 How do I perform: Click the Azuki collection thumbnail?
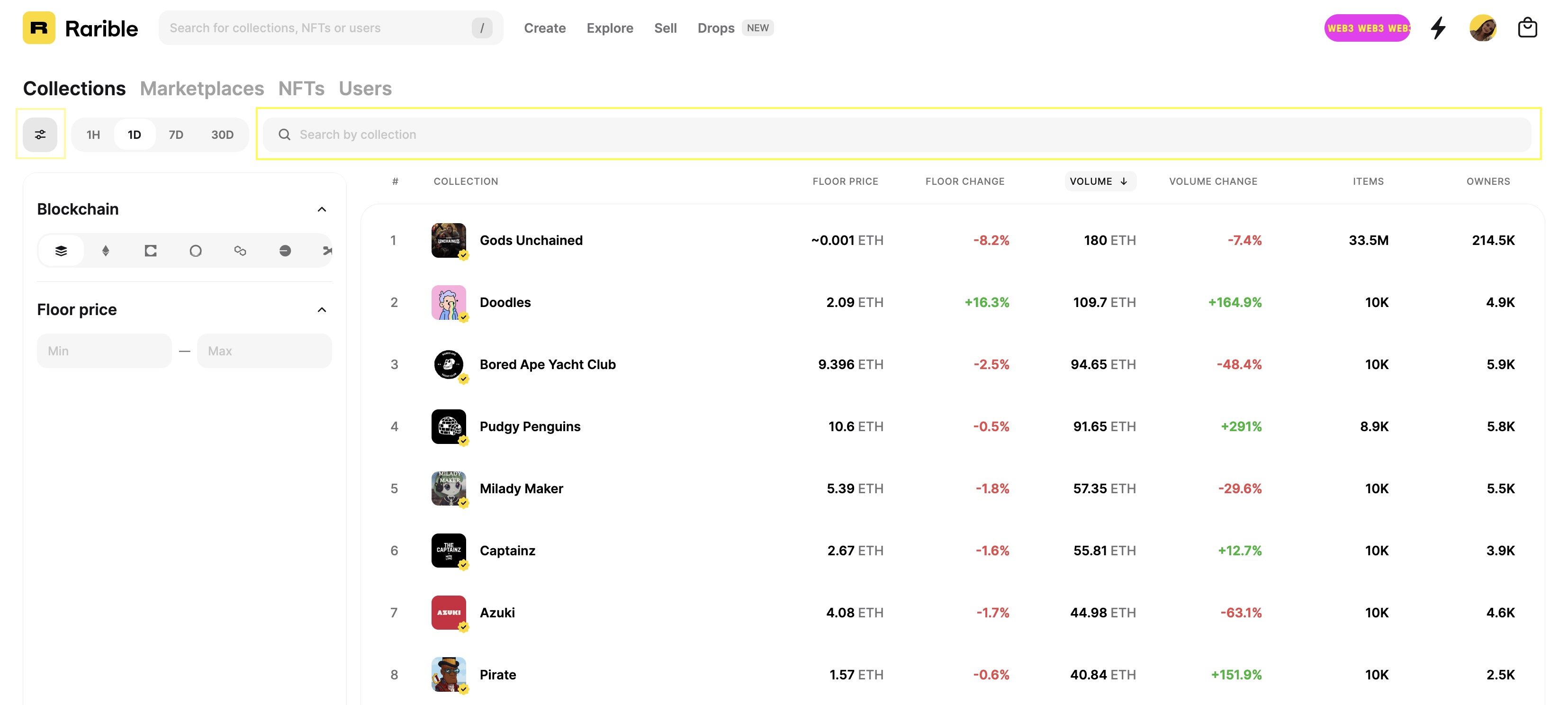pos(449,613)
